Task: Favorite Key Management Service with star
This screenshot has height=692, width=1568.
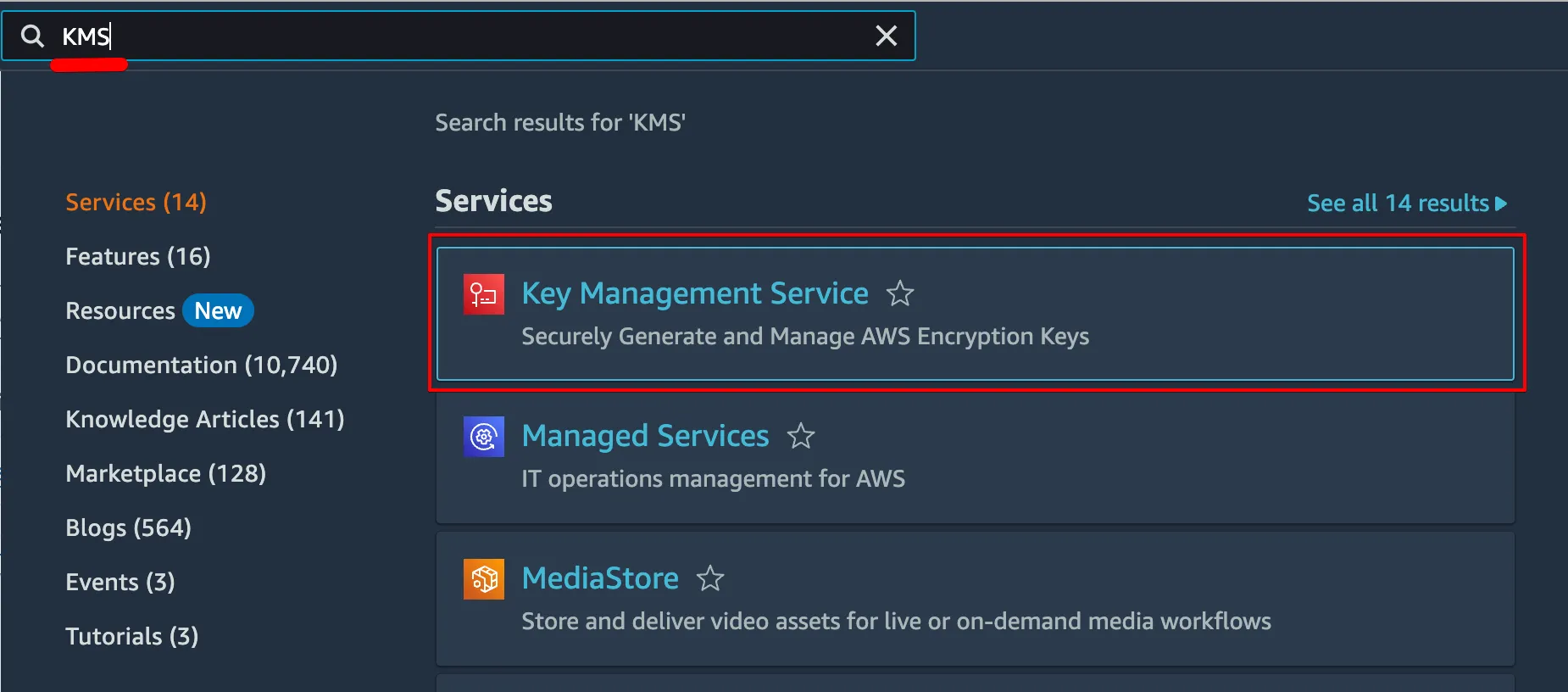Action: (x=899, y=293)
